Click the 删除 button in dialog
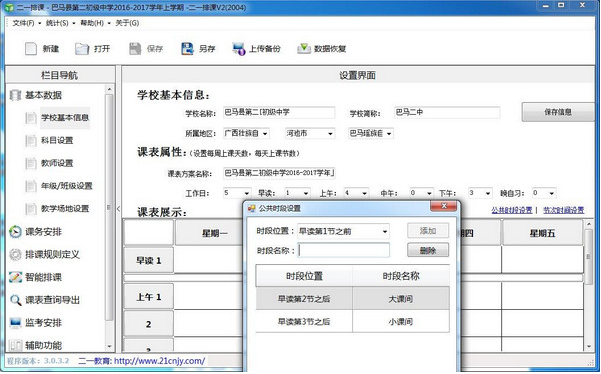 click(428, 251)
